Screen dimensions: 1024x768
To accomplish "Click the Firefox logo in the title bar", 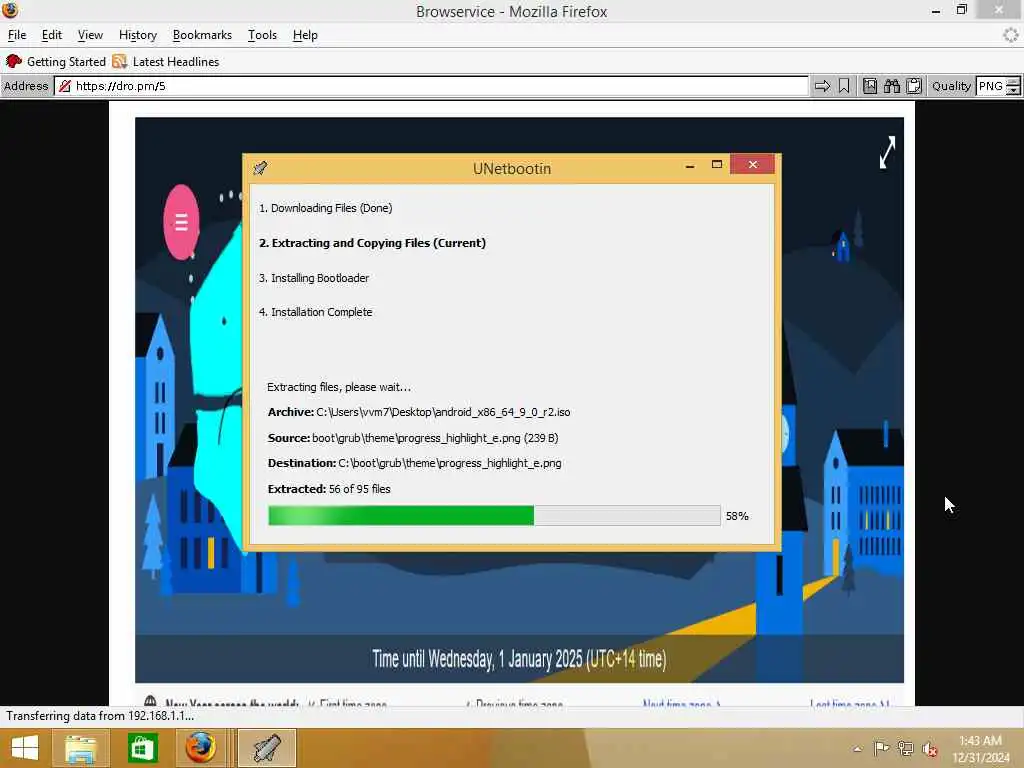I will [10, 10].
